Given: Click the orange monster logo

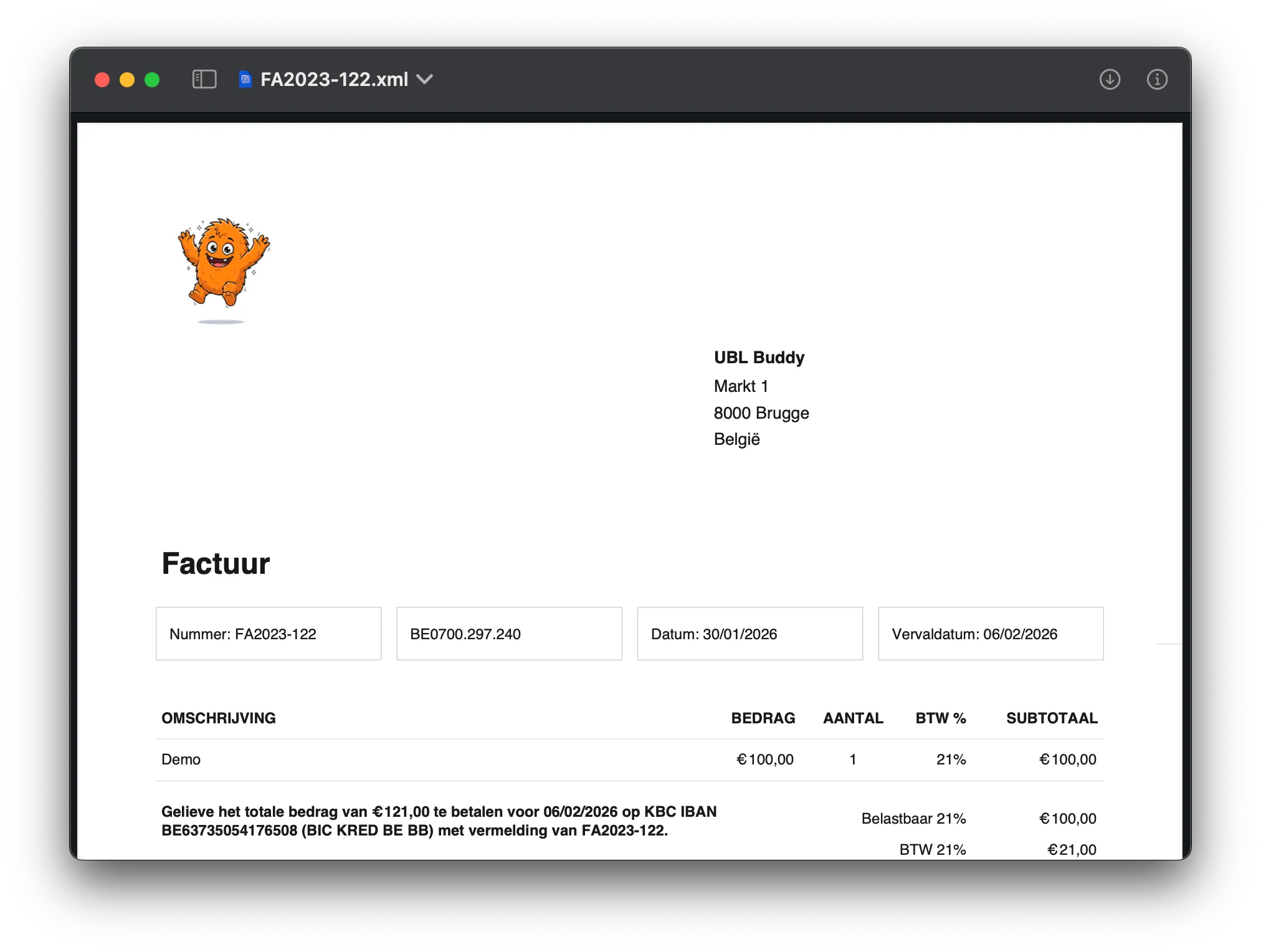Looking at the screenshot, I should point(224,265).
